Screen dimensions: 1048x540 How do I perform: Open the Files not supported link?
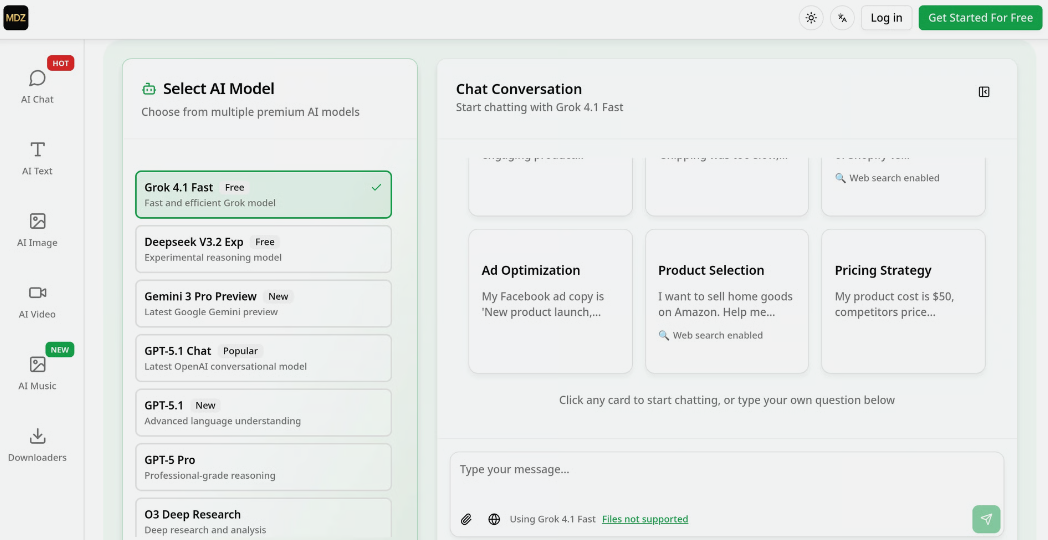click(645, 519)
